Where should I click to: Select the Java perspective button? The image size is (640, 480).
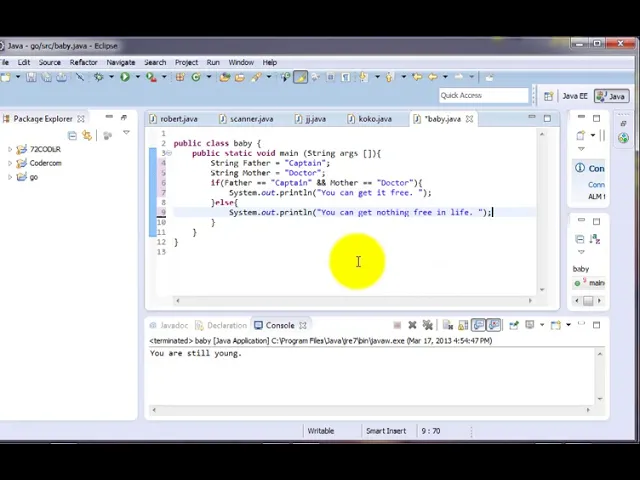[x=611, y=96]
